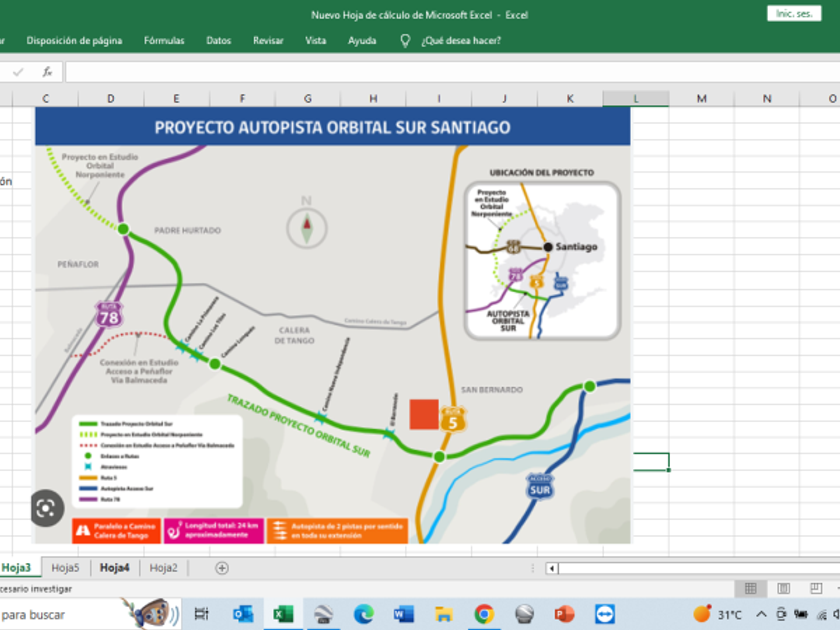Select Normal view icon in status bar
Image resolution: width=840 pixels, height=630 pixels.
tap(750, 589)
